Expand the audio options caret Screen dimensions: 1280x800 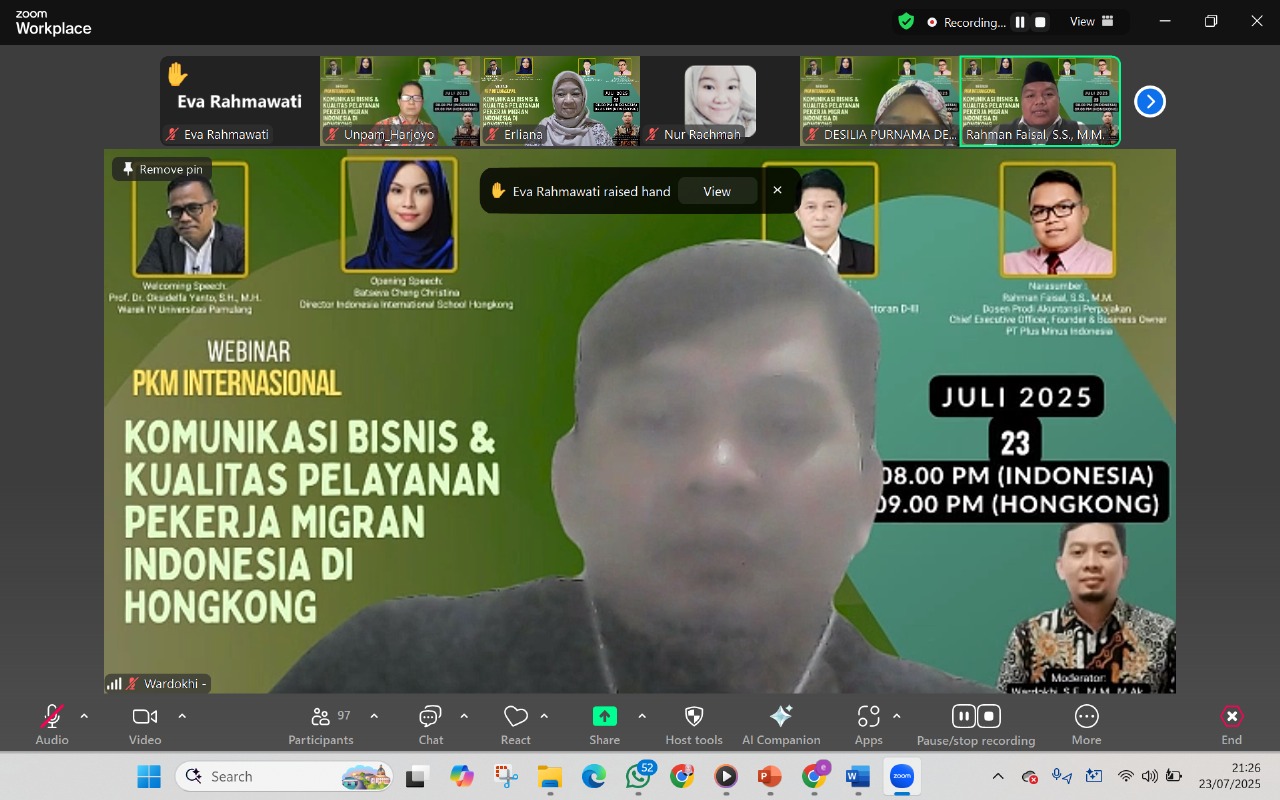(84, 716)
